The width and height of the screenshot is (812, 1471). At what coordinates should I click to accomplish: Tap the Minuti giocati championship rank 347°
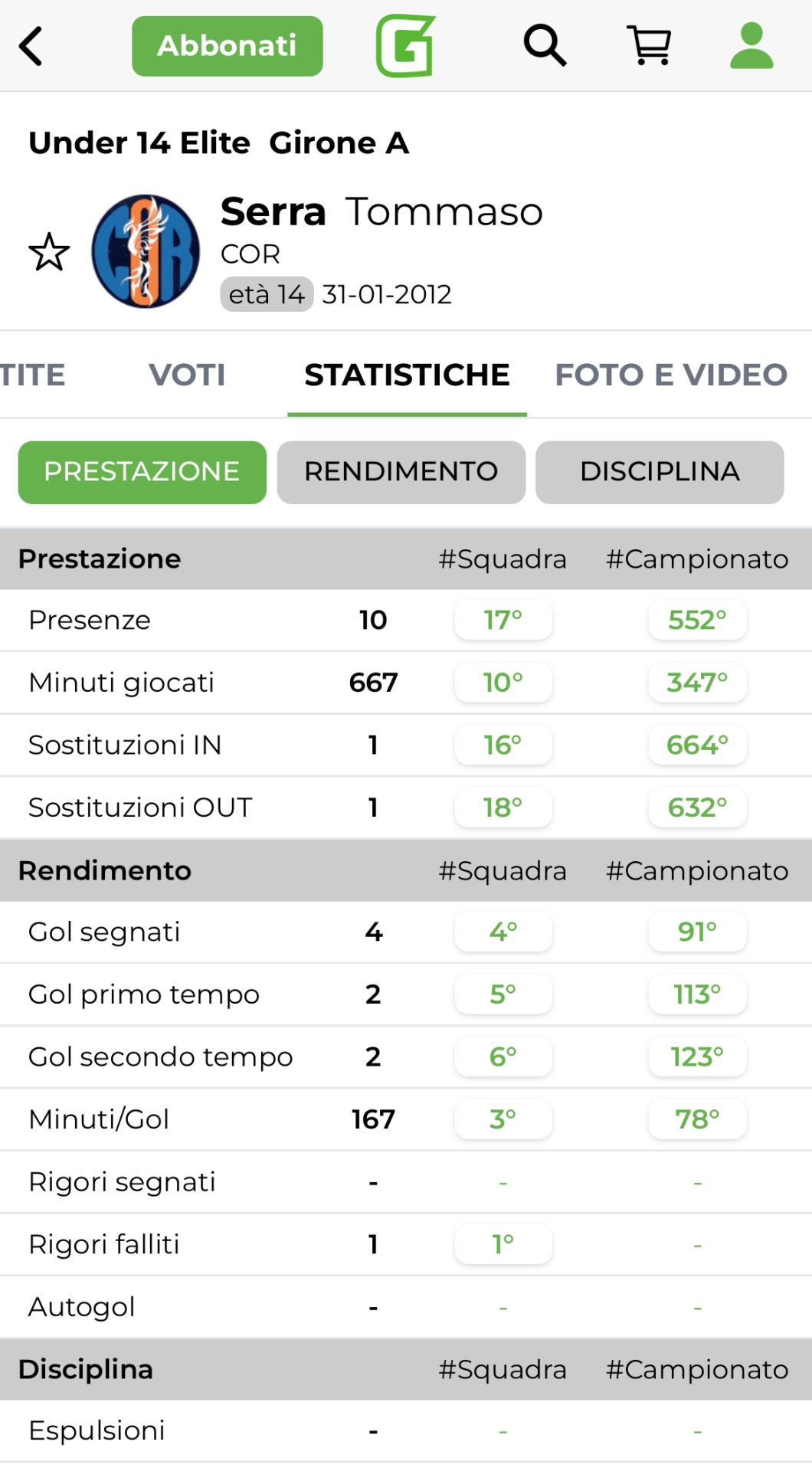(697, 683)
